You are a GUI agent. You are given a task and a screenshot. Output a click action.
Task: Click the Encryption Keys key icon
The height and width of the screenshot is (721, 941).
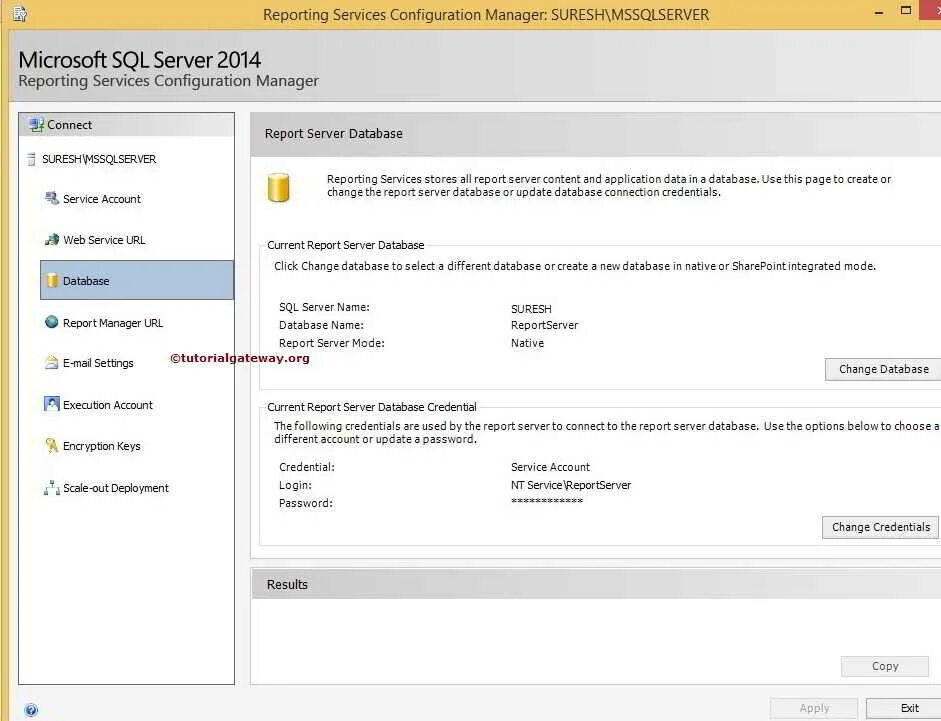(52, 445)
